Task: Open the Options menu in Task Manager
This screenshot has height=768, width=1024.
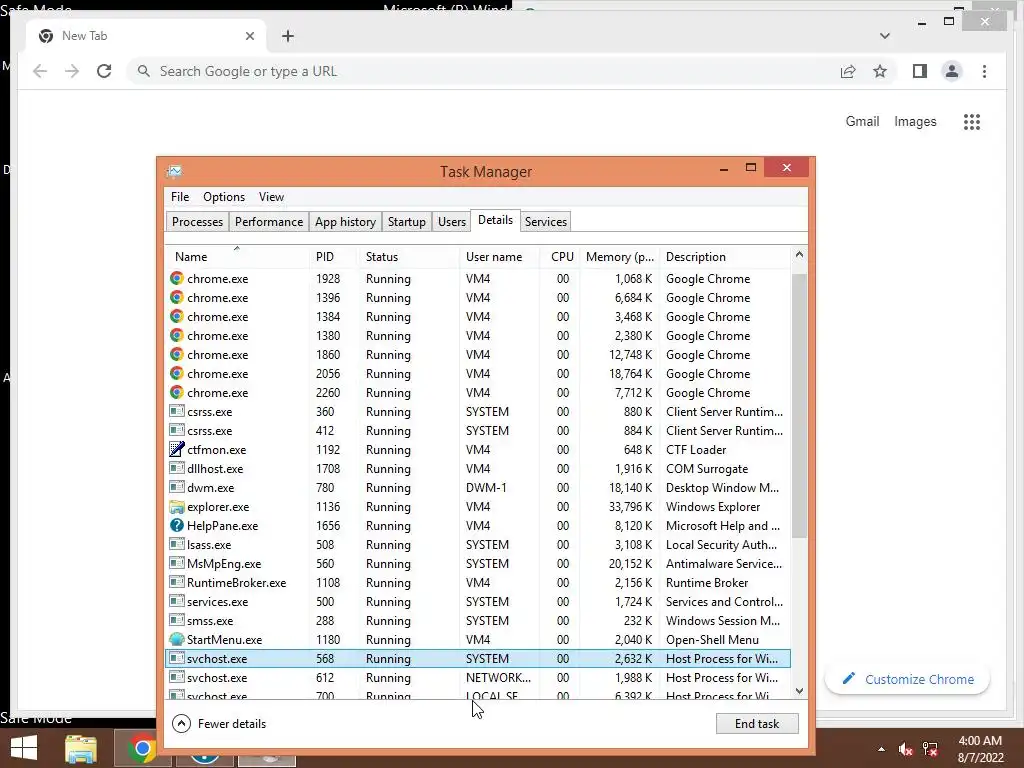Action: point(224,197)
